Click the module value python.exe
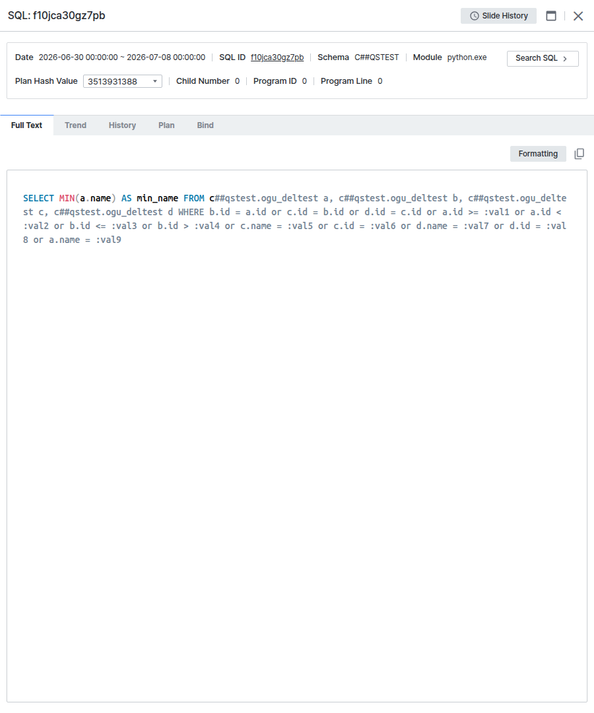Viewport: 594px width, 713px height. click(x=467, y=57)
